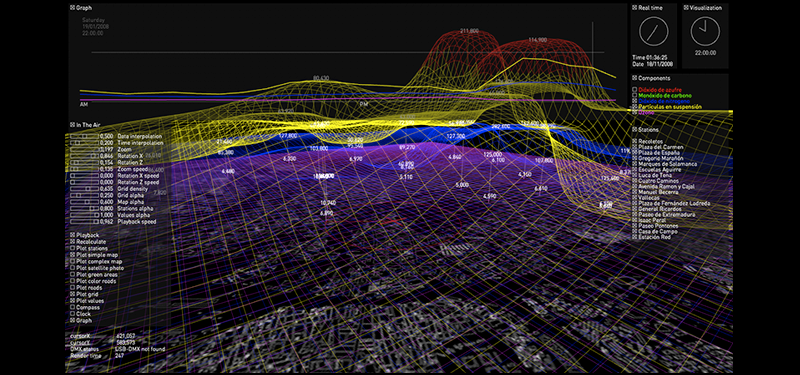Adjust the Grid density slider

(84, 189)
